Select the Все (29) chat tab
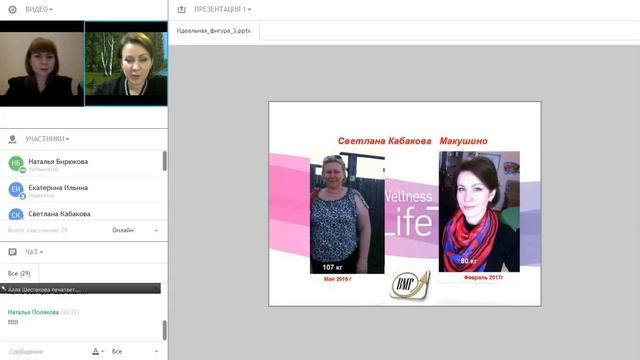This screenshot has height=360, width=640. (x=19, y=273)
